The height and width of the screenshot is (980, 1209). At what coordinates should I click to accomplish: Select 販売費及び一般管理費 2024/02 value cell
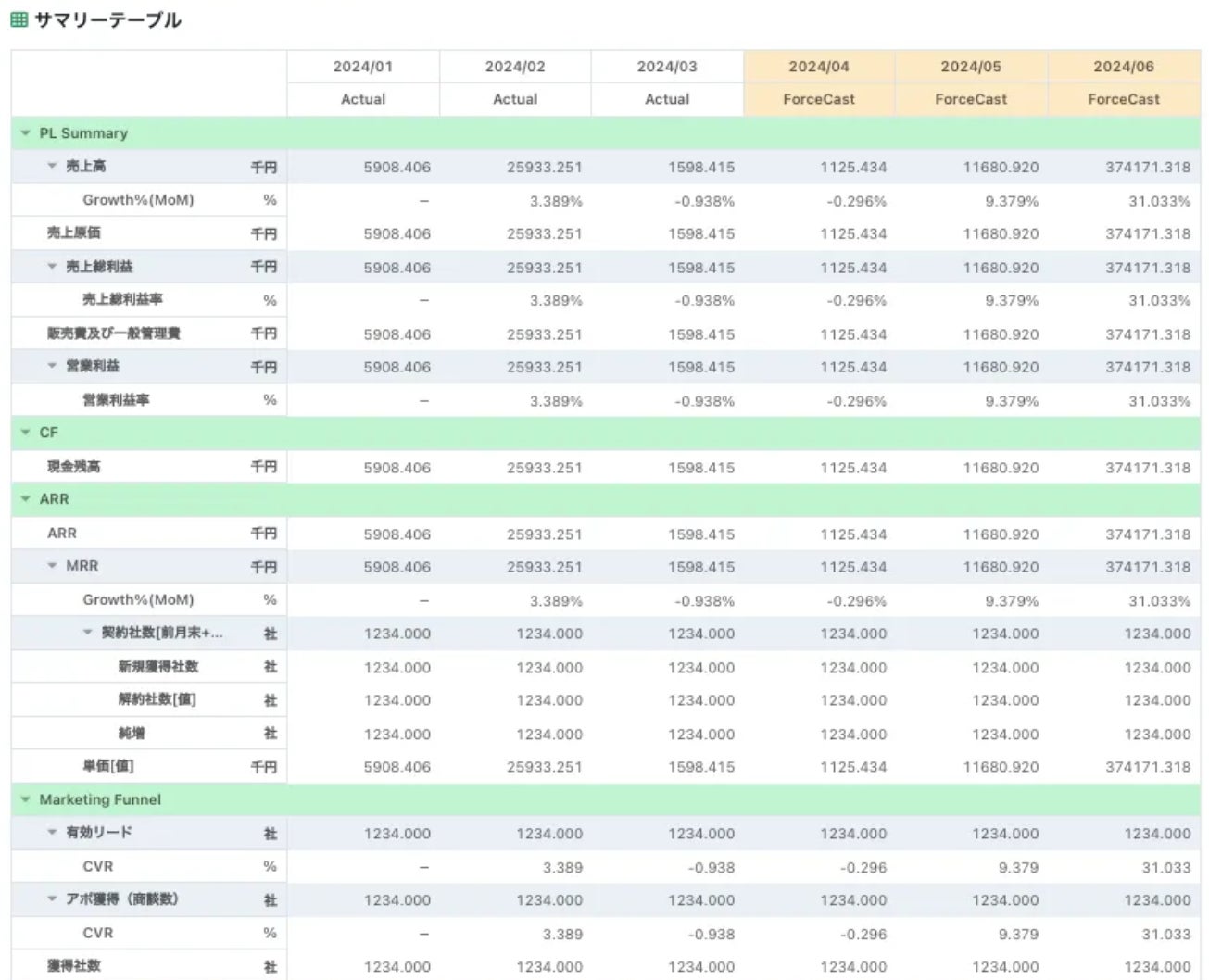tap(544, 334)
